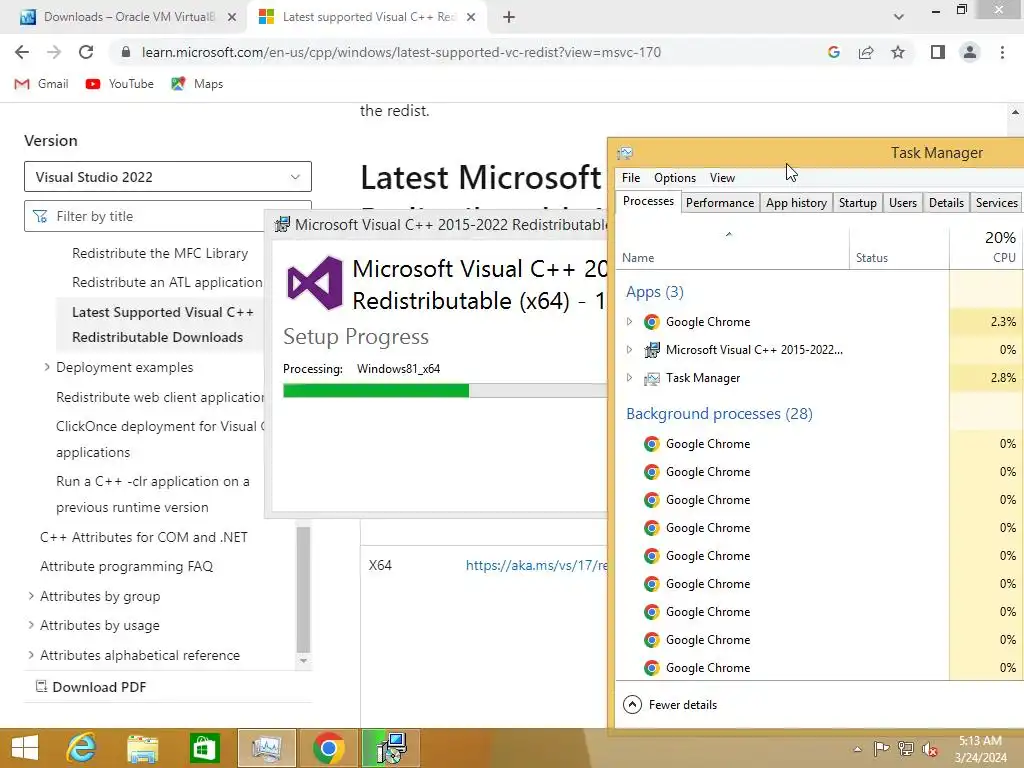
Task: Bookmark this page with the star icon
Action: [898, 52]
